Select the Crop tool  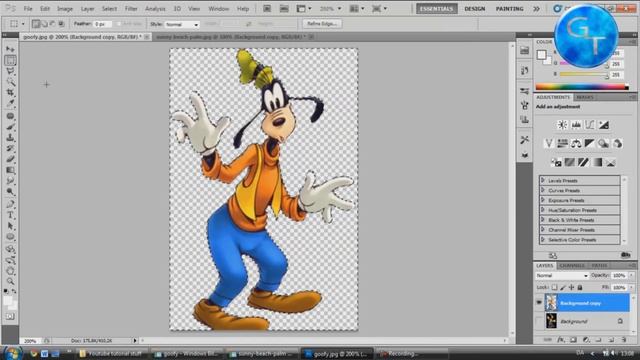coord(10,93)
